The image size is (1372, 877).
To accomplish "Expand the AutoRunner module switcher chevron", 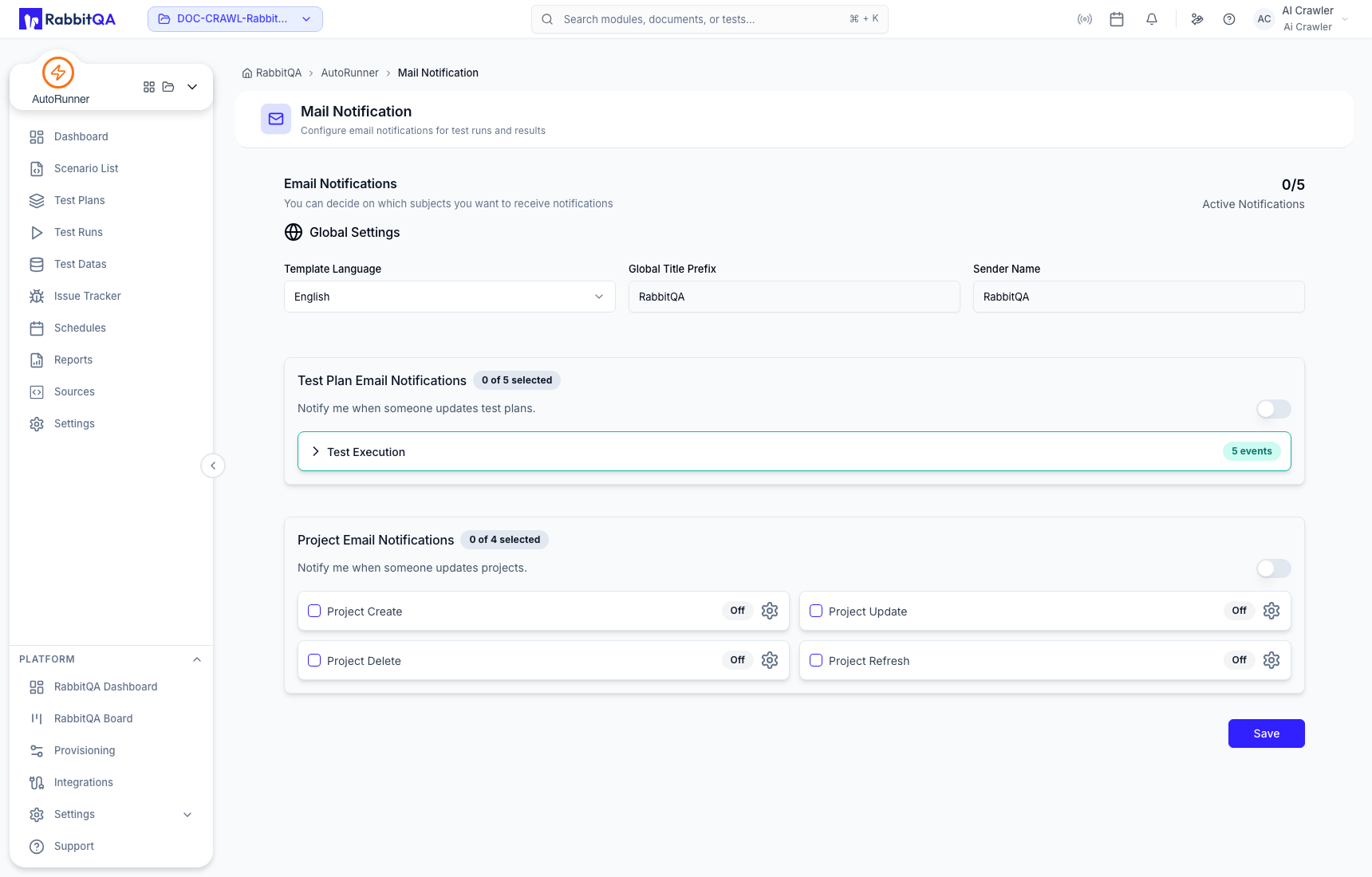I will 192,87.
